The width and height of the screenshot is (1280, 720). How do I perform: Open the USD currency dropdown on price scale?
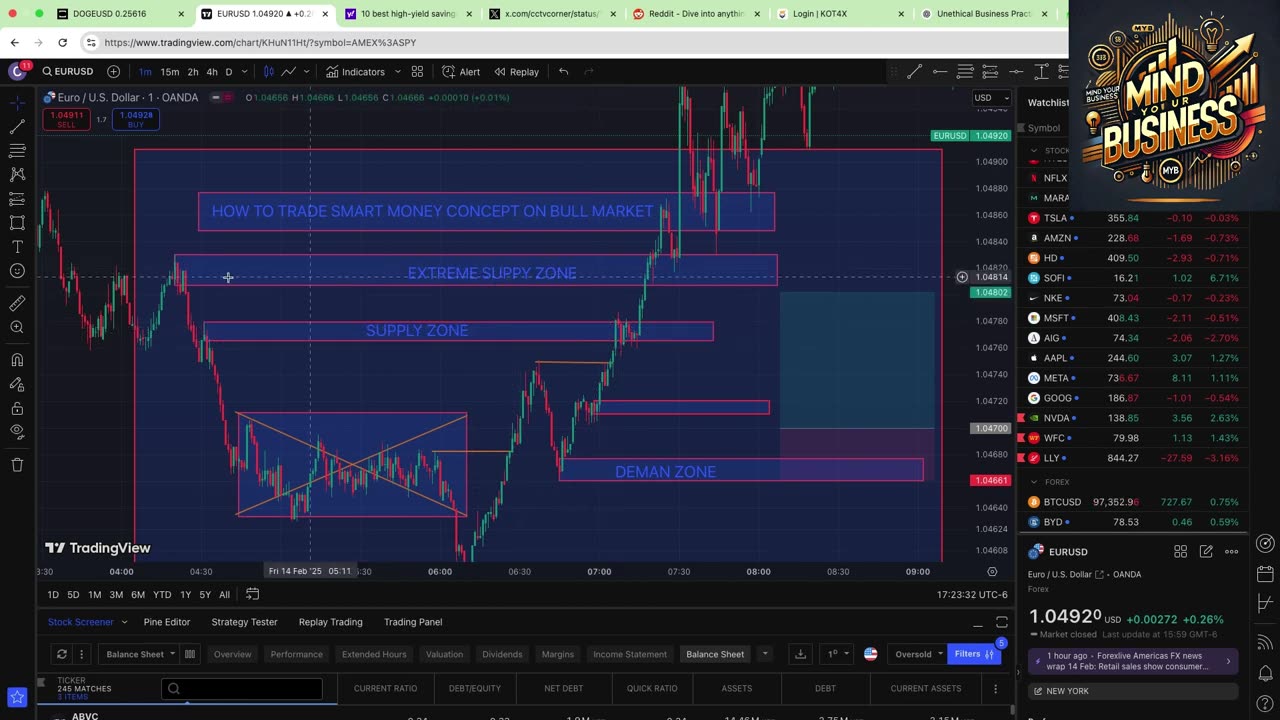click(x=991, y=98)
